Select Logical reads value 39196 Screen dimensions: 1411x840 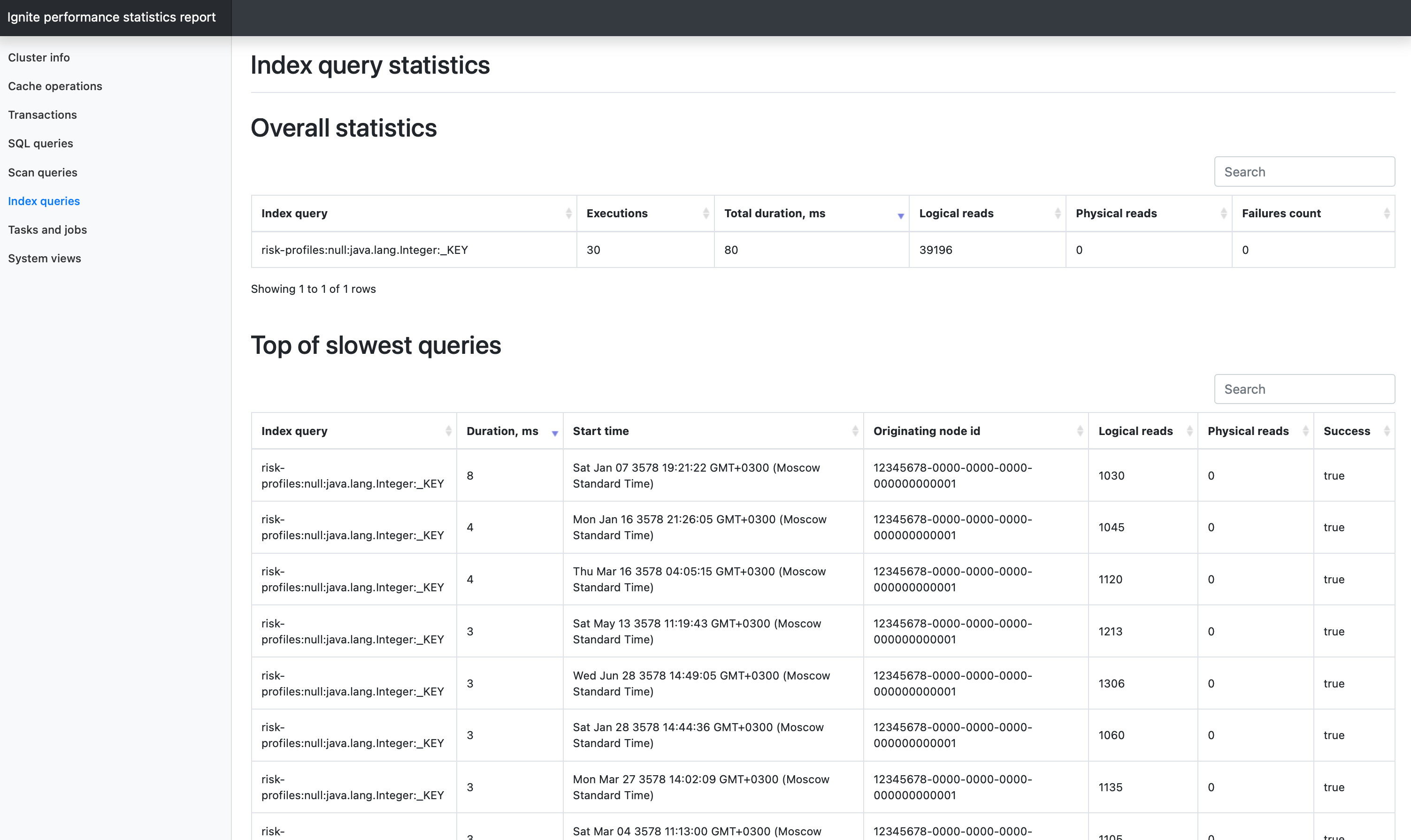tap(936, 250)
